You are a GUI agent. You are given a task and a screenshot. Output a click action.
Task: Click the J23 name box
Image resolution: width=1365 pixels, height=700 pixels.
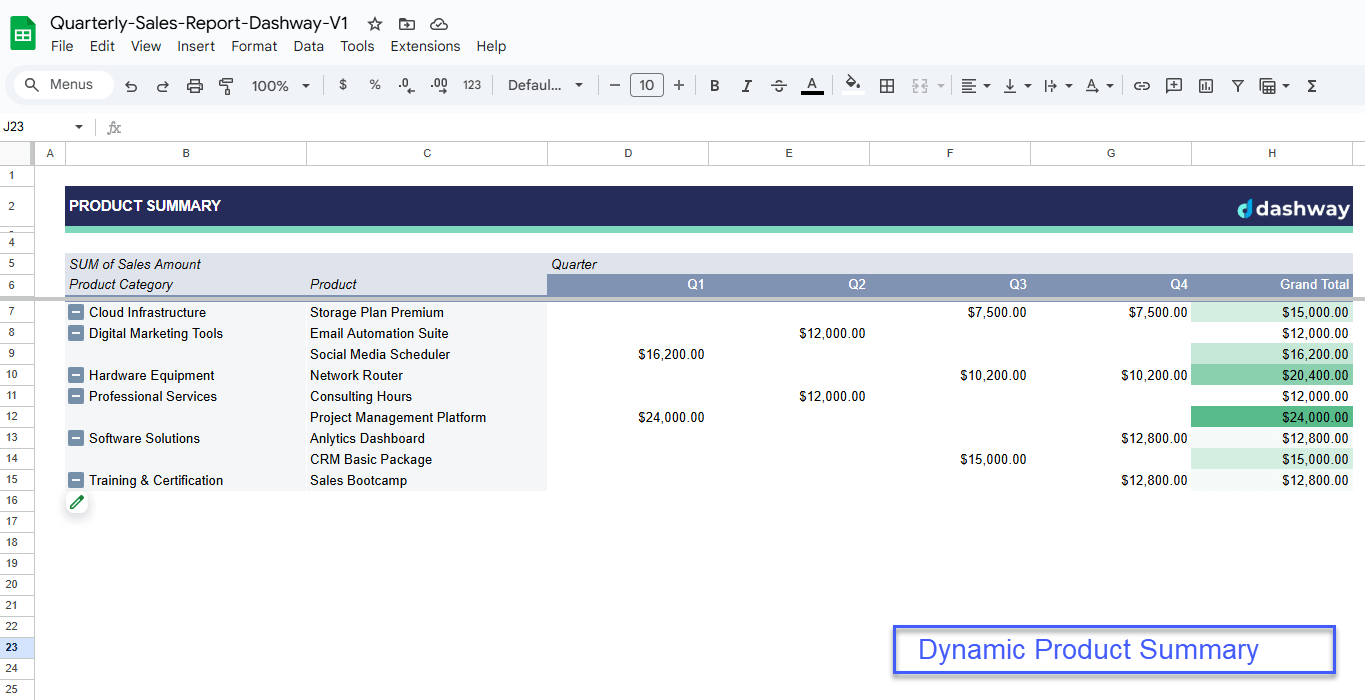(x=36, y=127)
